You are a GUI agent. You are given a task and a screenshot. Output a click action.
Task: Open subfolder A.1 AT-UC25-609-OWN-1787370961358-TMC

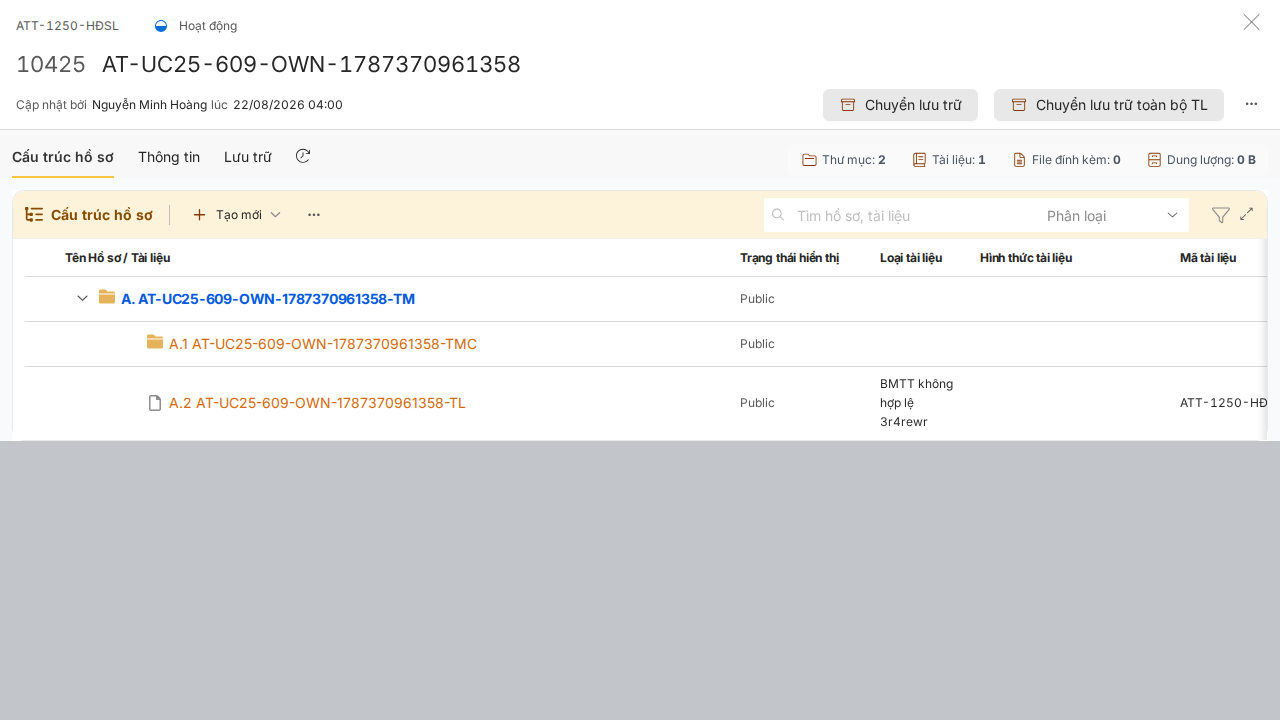coord(323,344)
